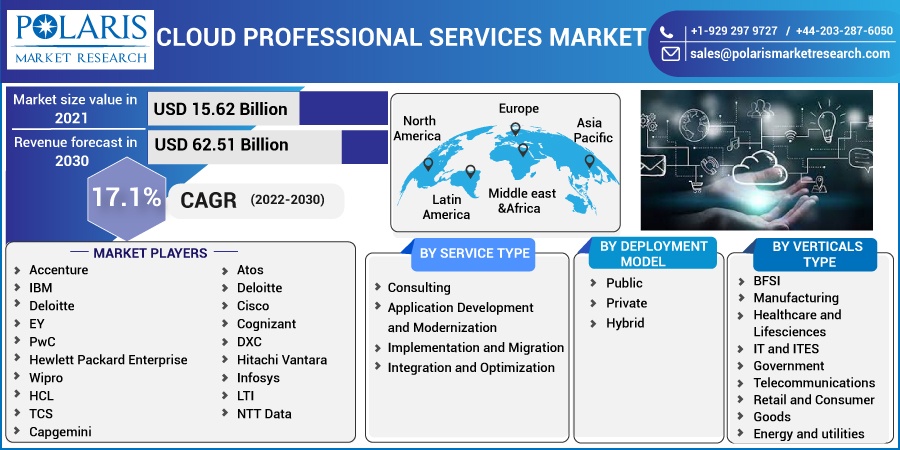Click the USD 62.51 Billion value
This screenshot has height=450, width=900.
coord(222,144)
